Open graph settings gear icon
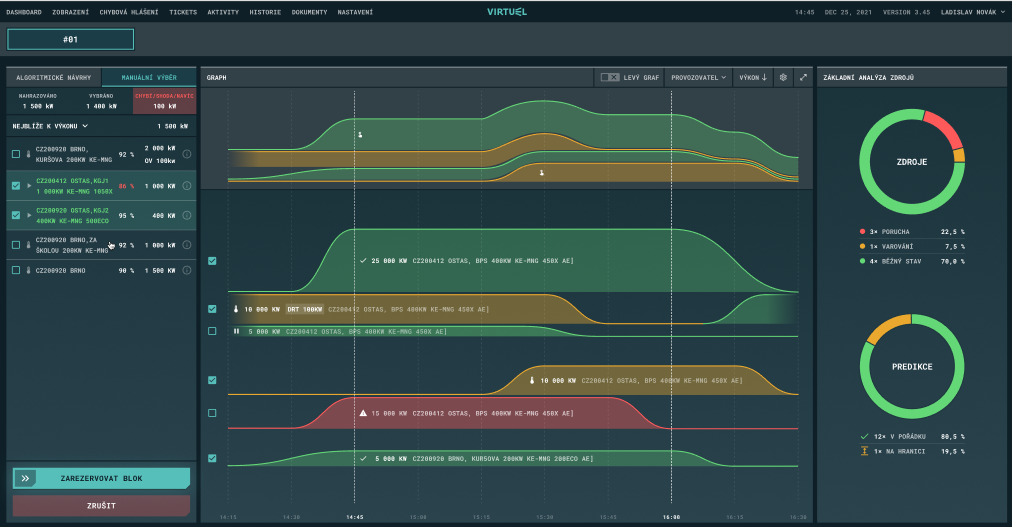Screen dimensions: 1012x527 [783, 77]
